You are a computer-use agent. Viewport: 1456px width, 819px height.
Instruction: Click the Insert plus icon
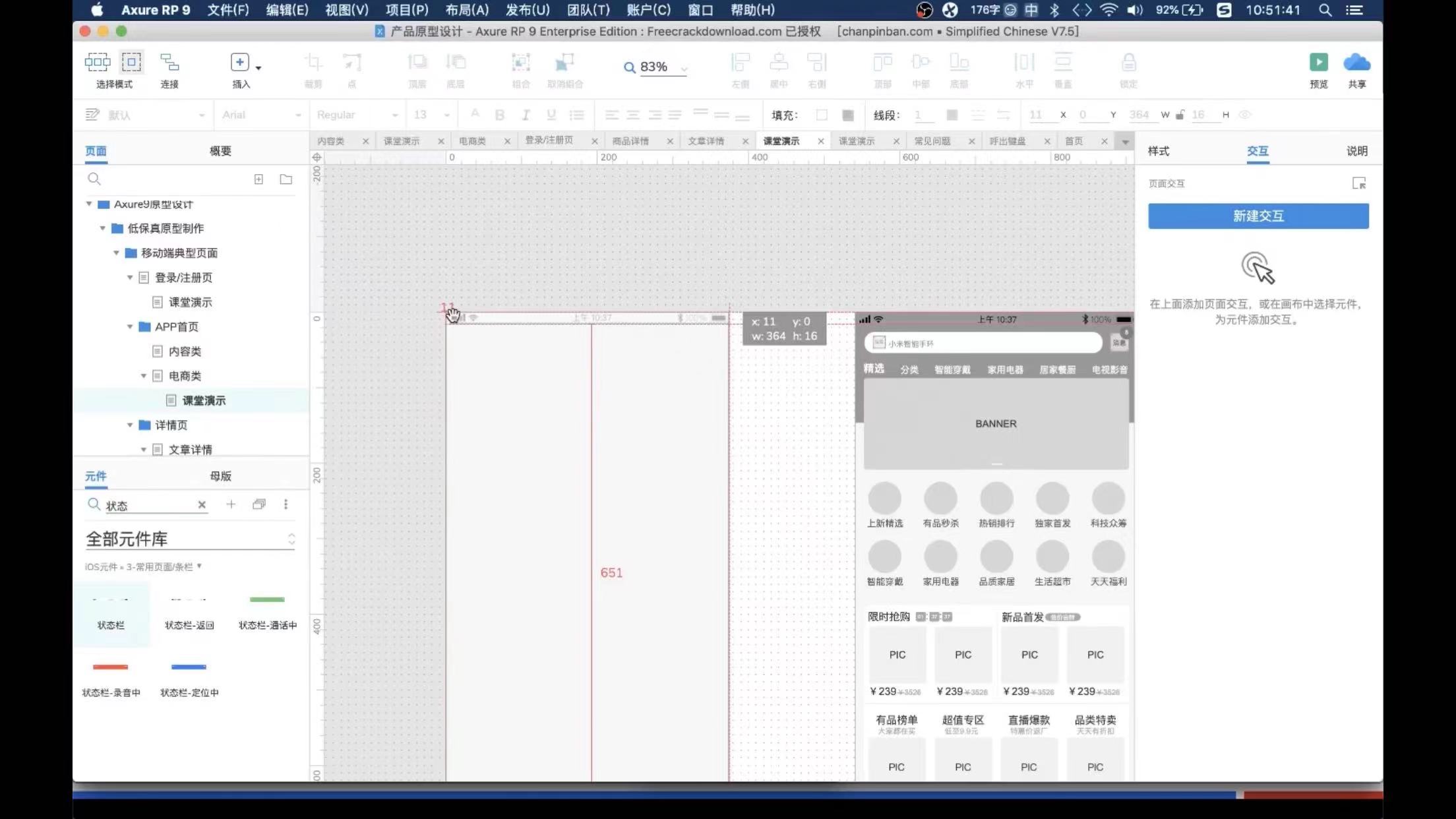tap(239, 63)
